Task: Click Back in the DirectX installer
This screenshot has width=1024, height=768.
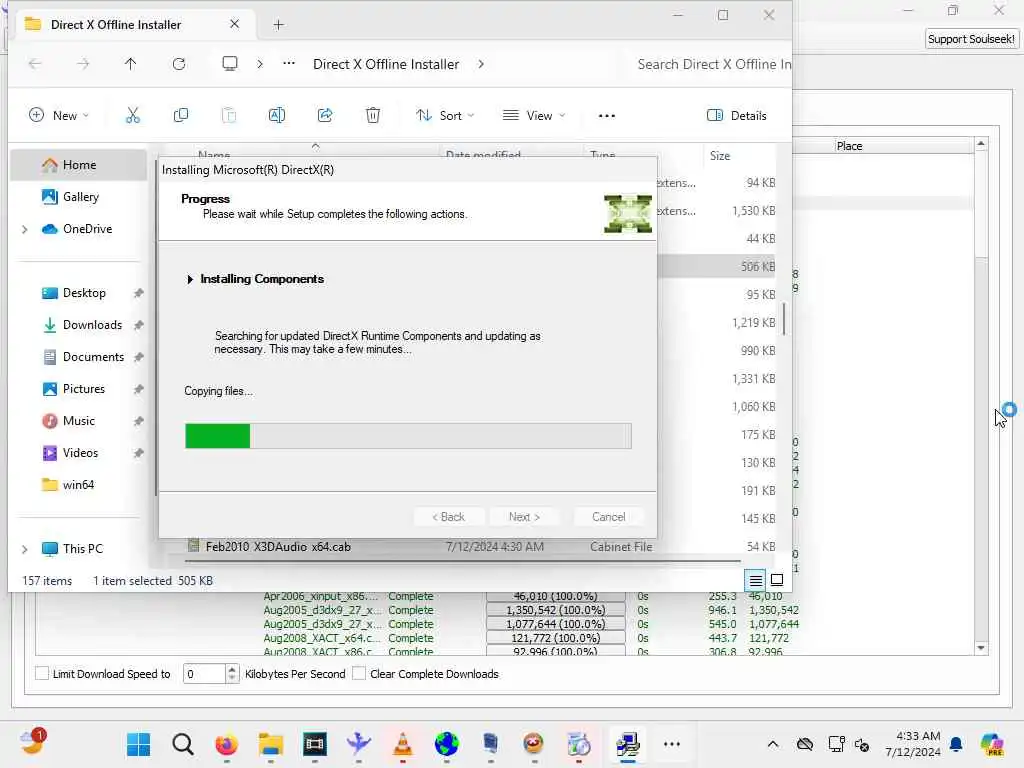Action: 449,517
